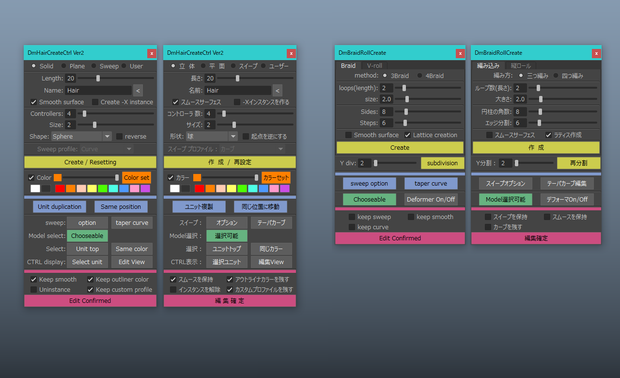Viewport: 620px width, 378px height.
Task: Switch to V-roll tab
Action: coord(374,66)
